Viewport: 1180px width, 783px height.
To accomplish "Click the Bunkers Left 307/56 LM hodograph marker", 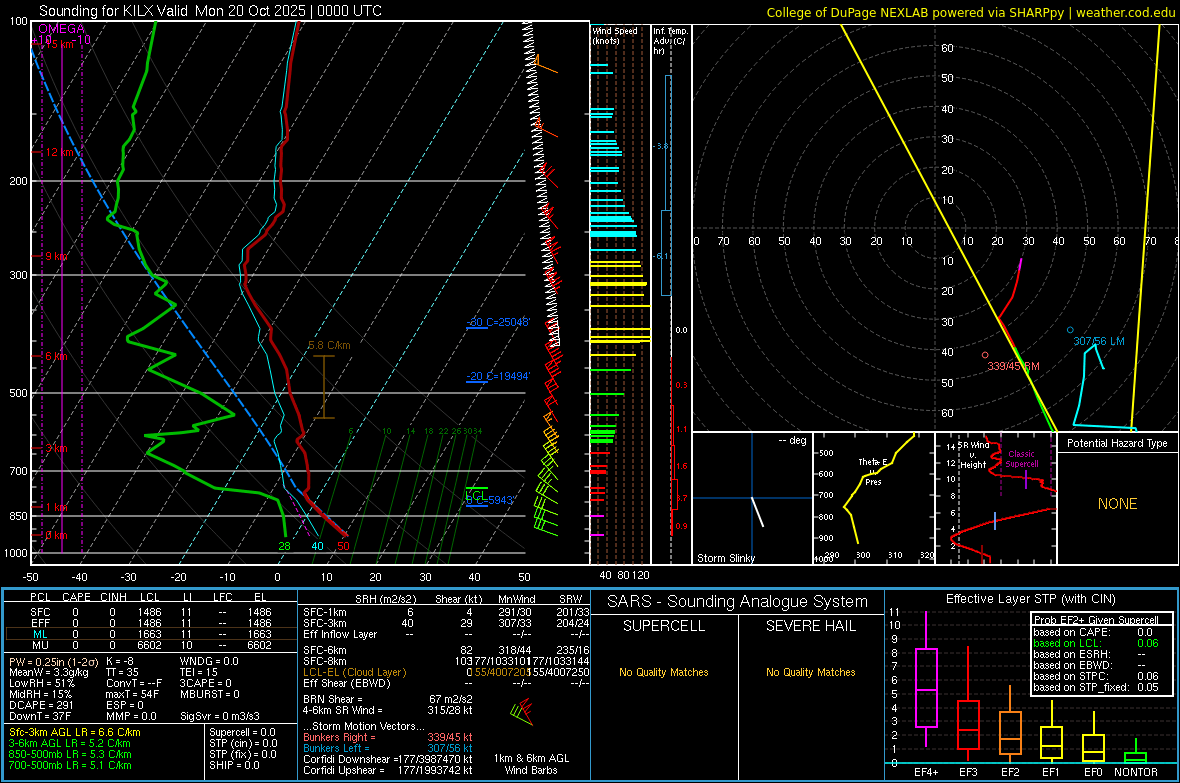I will coord(1070,330).
